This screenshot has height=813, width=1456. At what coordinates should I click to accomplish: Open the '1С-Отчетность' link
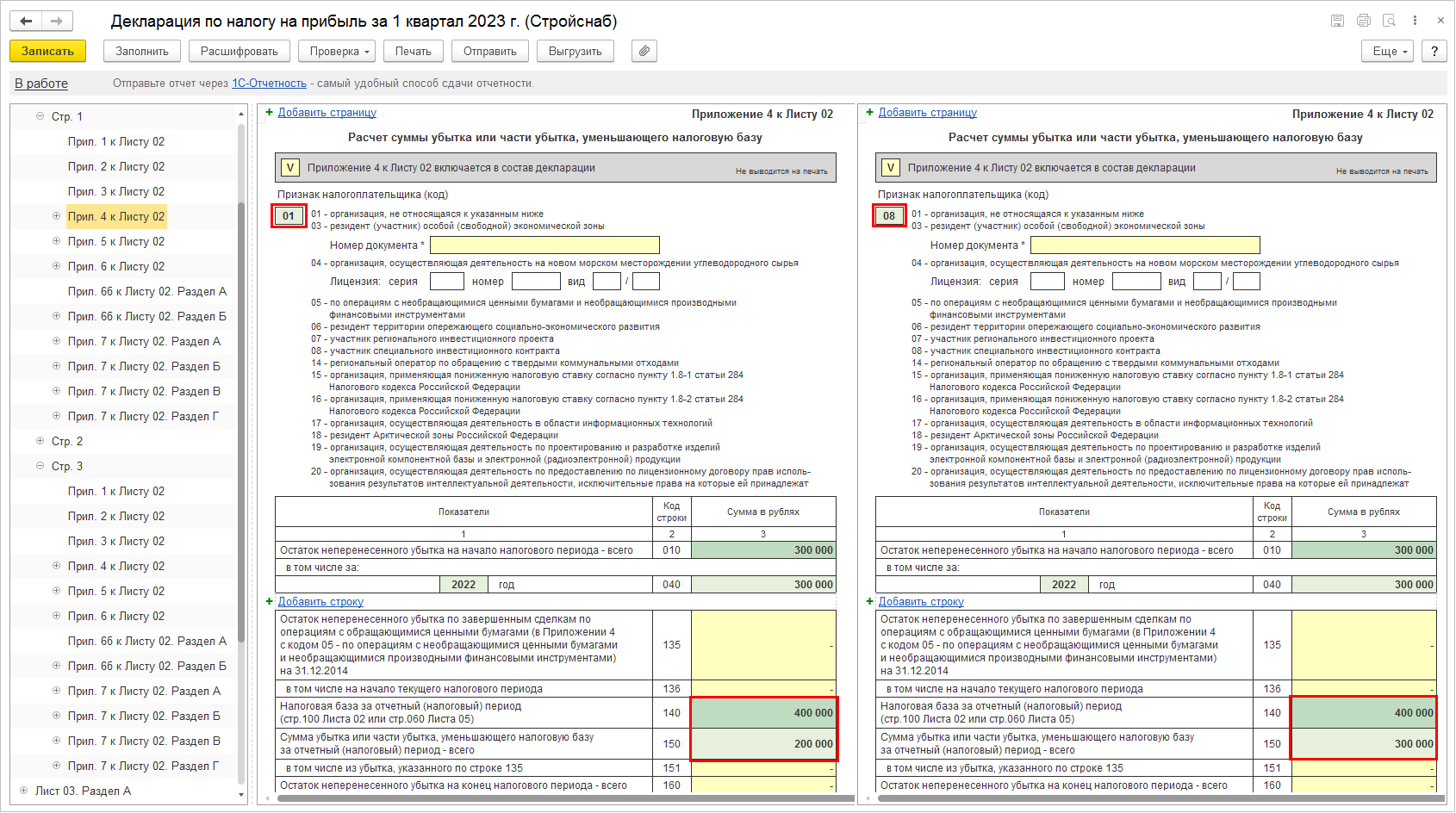pos(269,84)
